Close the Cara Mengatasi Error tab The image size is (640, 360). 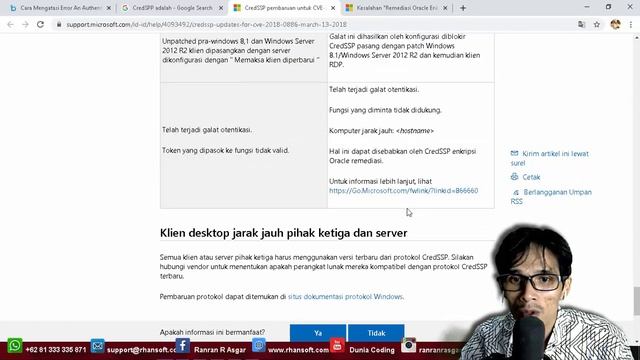point(109,8)
